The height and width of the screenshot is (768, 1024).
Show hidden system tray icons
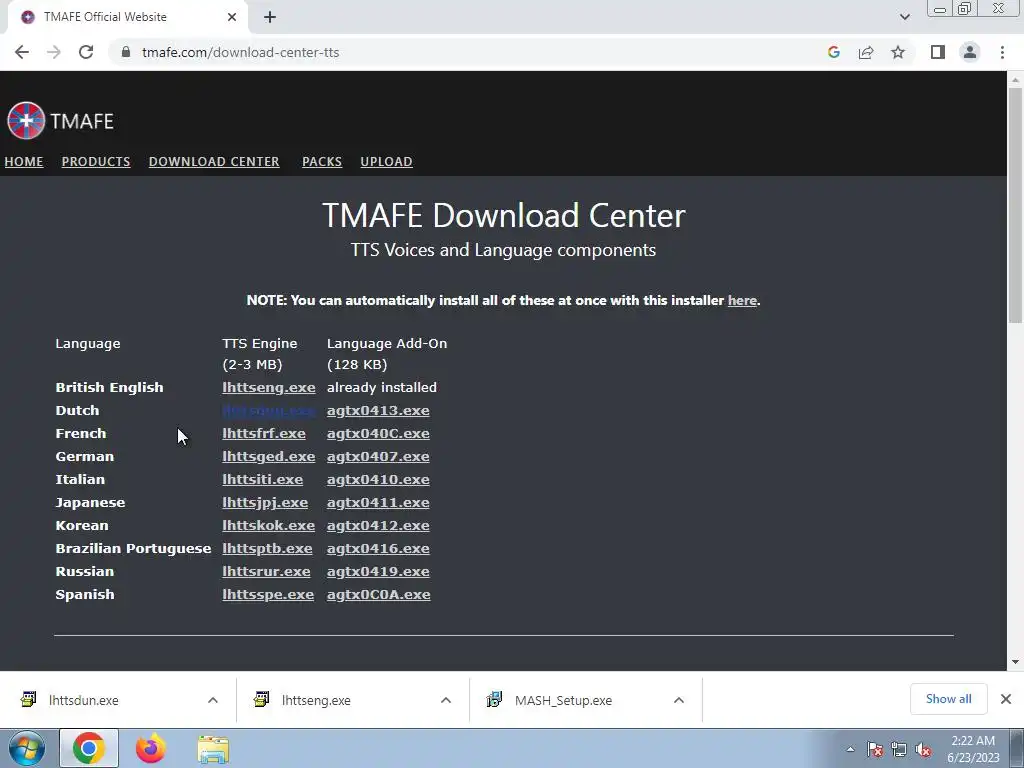pos(850,749)
